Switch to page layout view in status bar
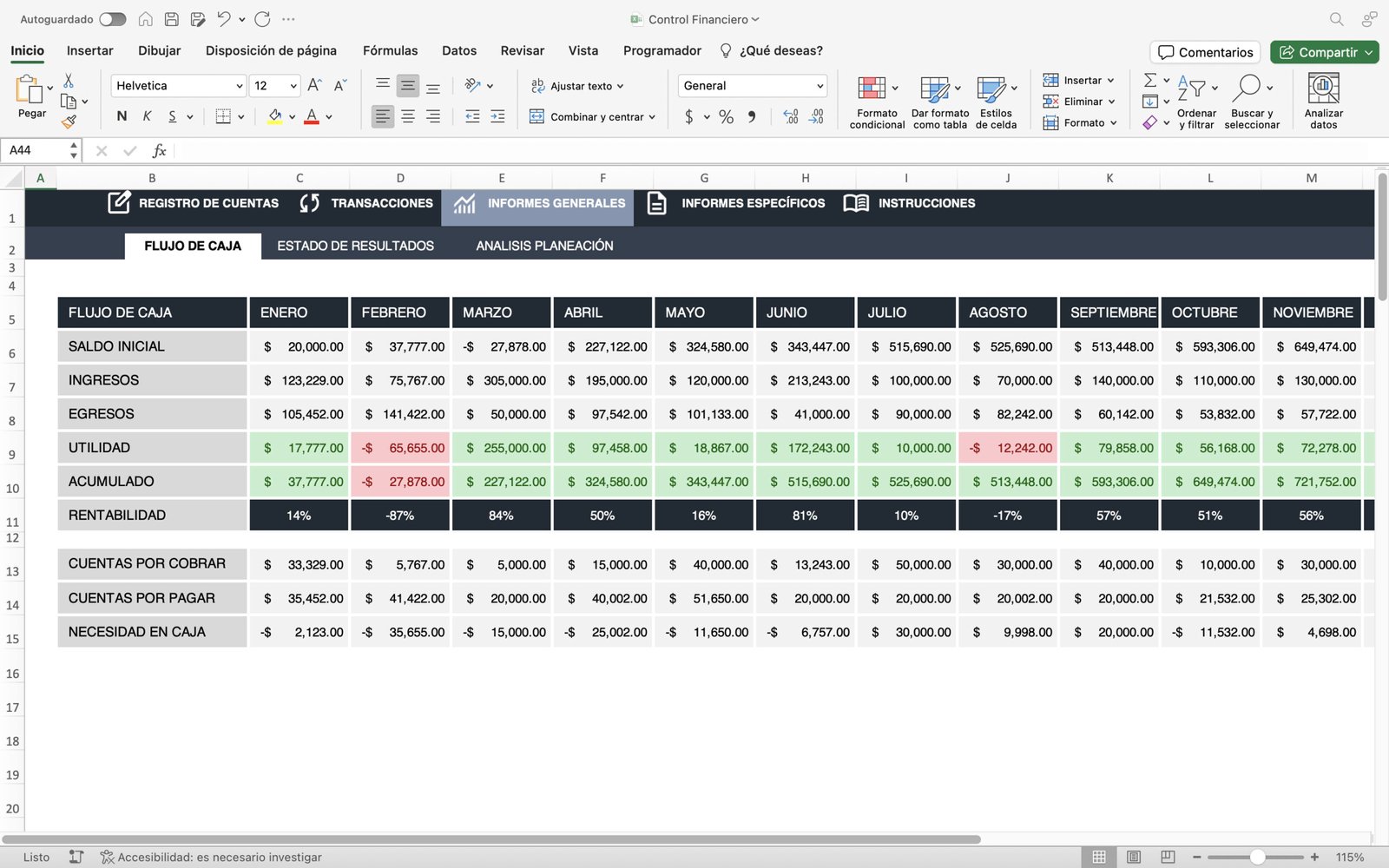Viewport: 1389px width, 868px height. click(x=1133, y=857)
